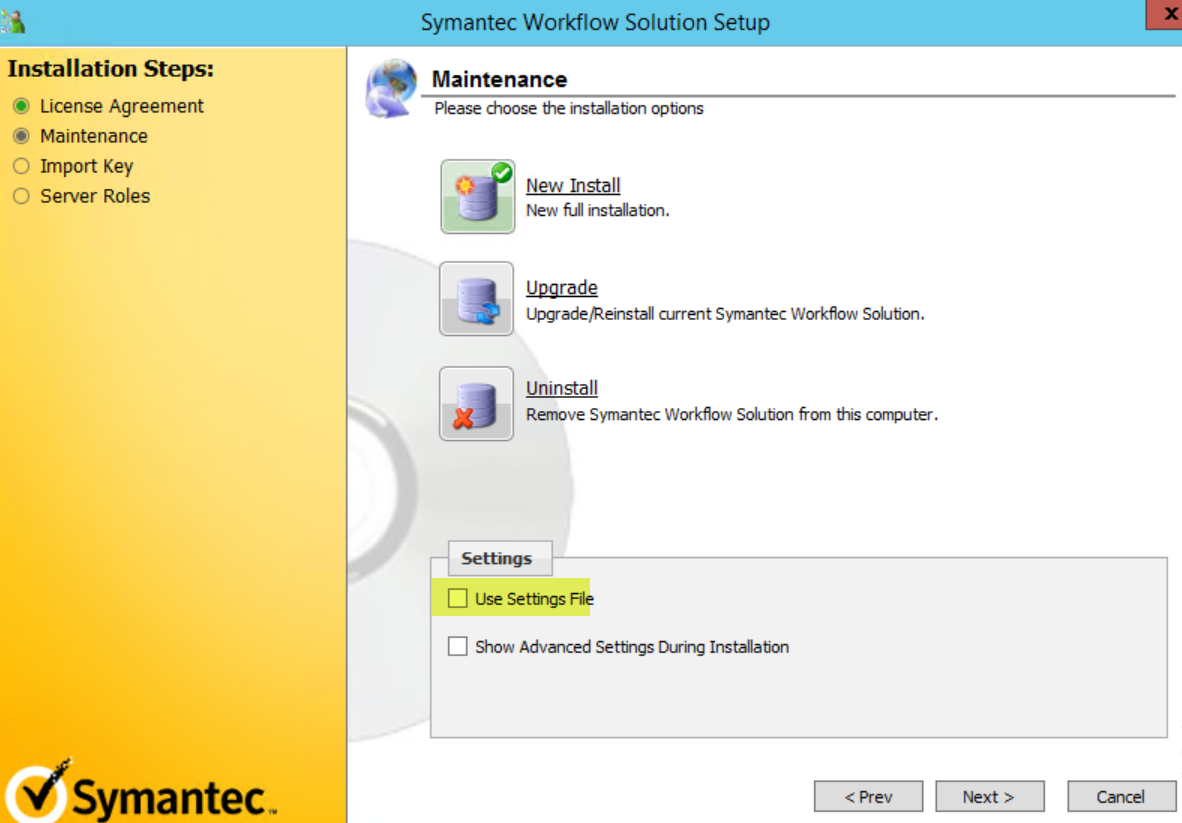Click 'Please choose the installation options' text
The width and height of the screenshot is (1182, 823).
pyautogui.click(x=569, y=109)
